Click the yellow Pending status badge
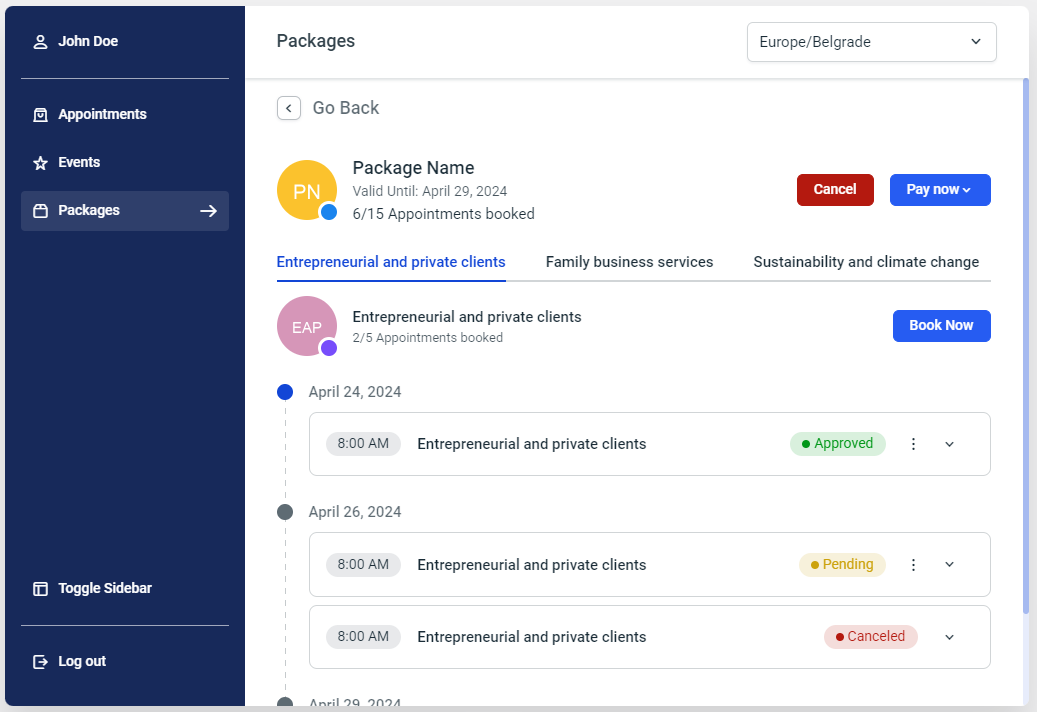This screenshot has height=712, width=1037. [x=842, y=565]
